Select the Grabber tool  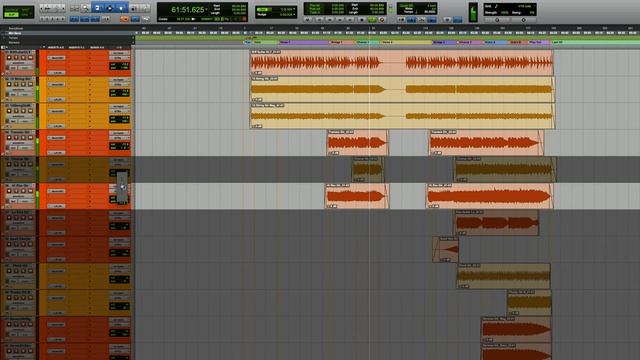click(x=121, y=8)
